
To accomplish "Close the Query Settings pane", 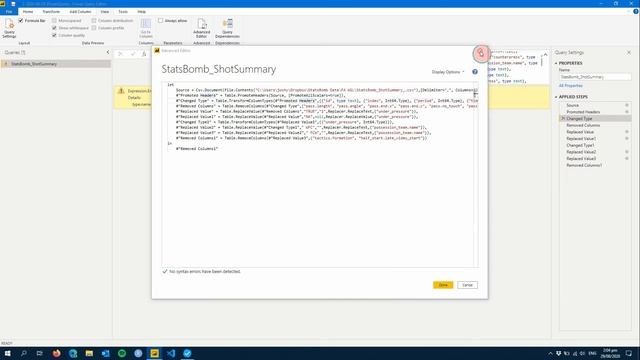I will (629, 53).
